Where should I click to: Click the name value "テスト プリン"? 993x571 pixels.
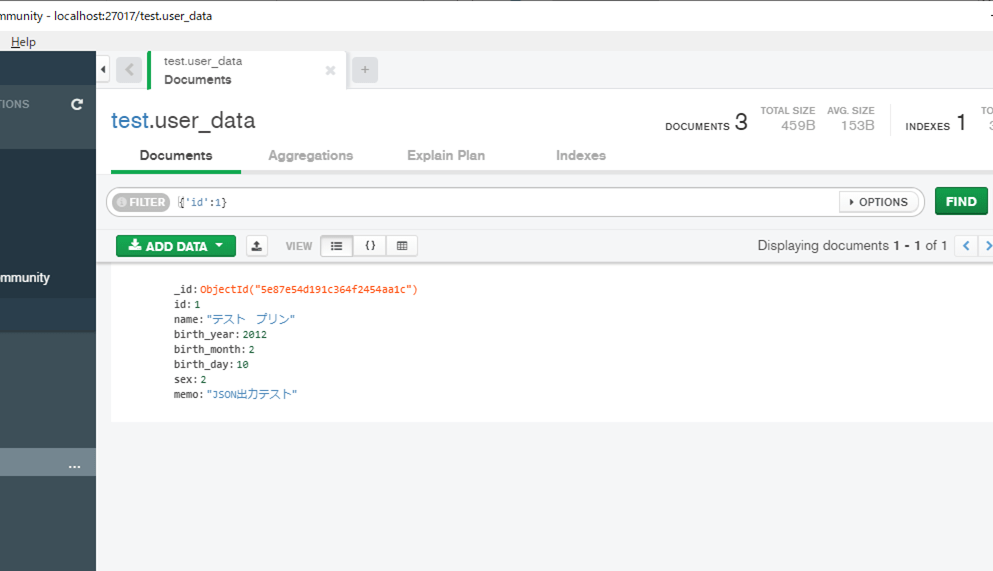point(251,319)
